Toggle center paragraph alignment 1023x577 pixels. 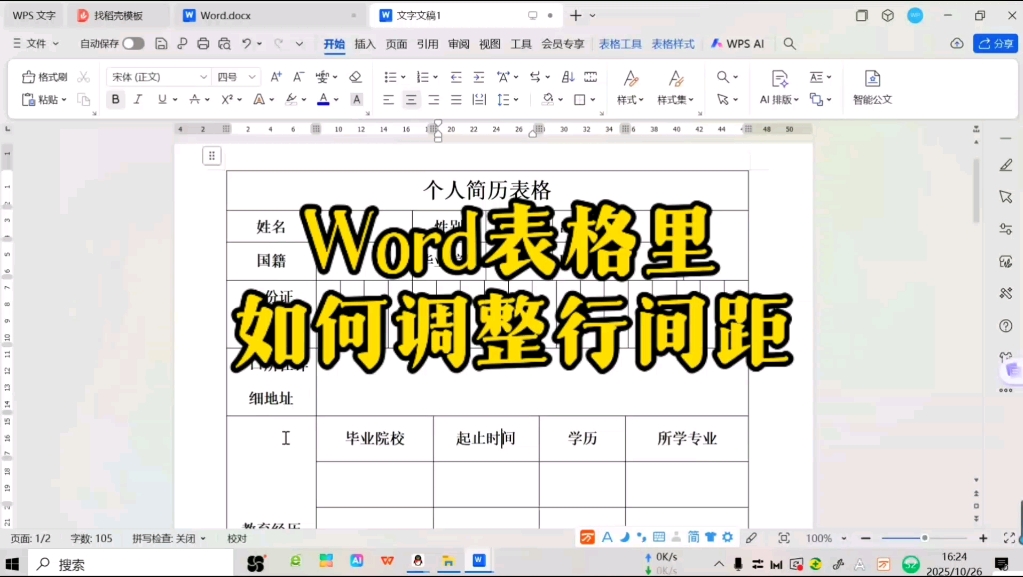pyautogui.click(x=410, y=99)
